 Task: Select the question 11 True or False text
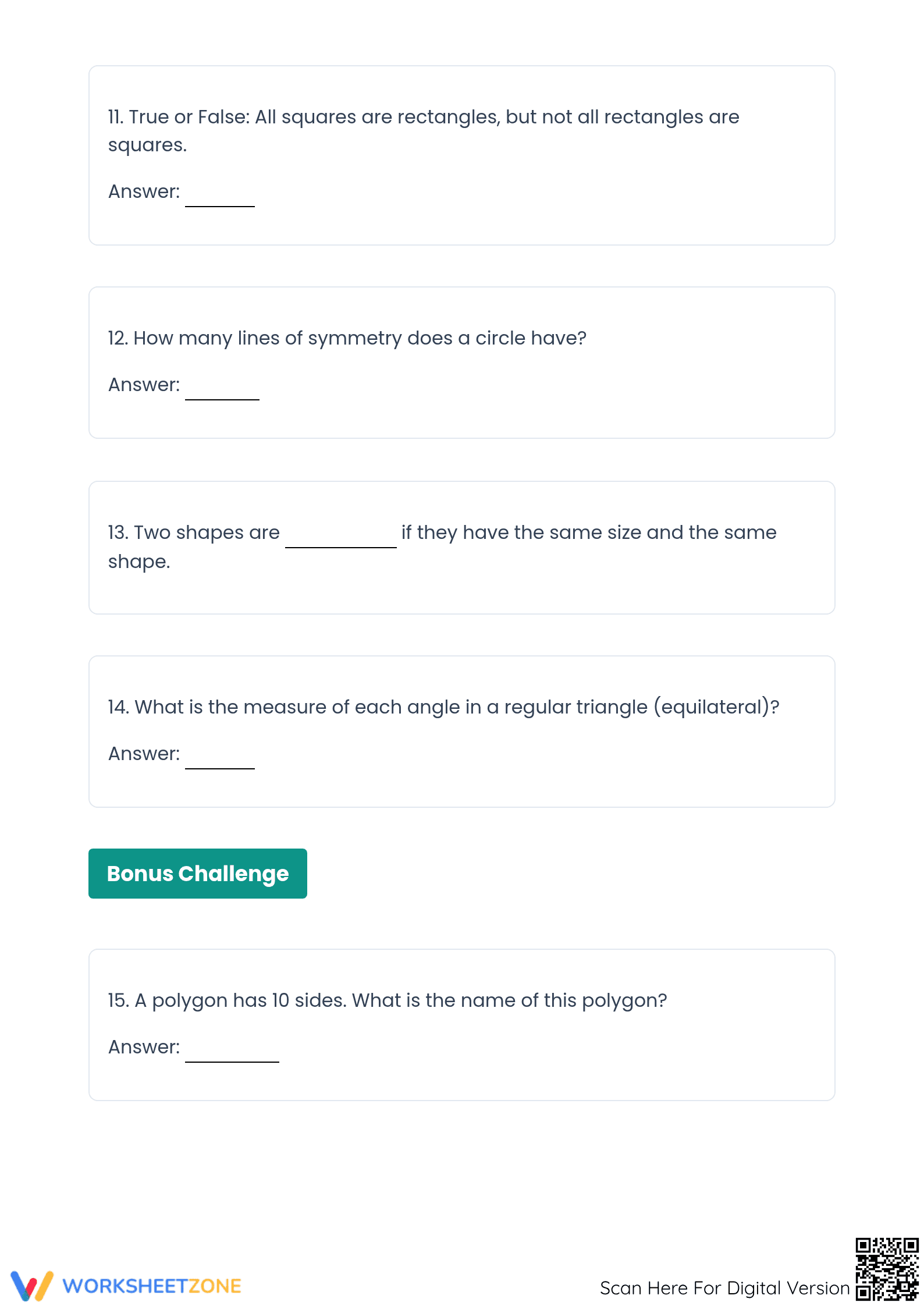424,131
